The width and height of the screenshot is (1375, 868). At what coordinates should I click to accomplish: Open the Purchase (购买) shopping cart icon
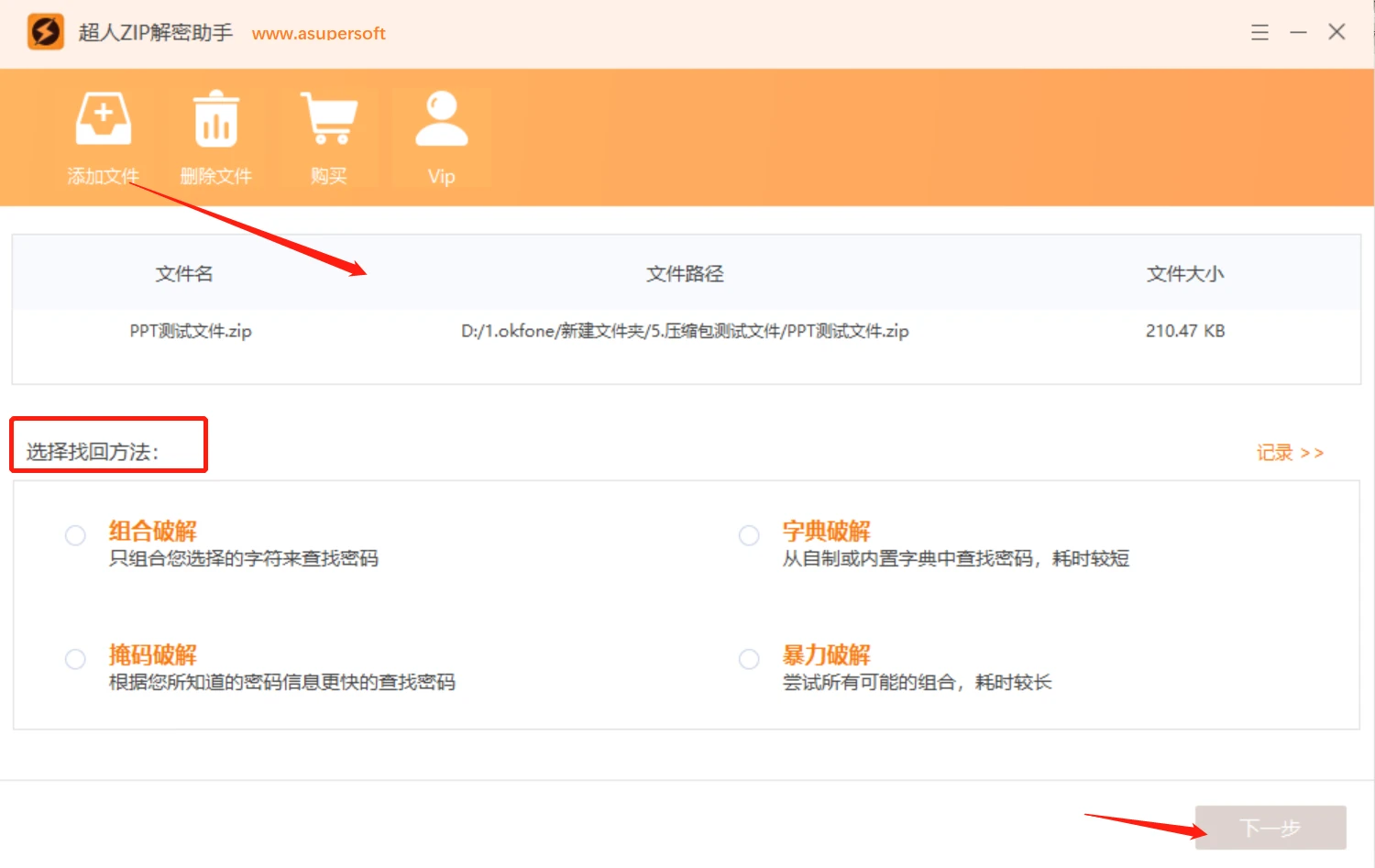[328, 119]
